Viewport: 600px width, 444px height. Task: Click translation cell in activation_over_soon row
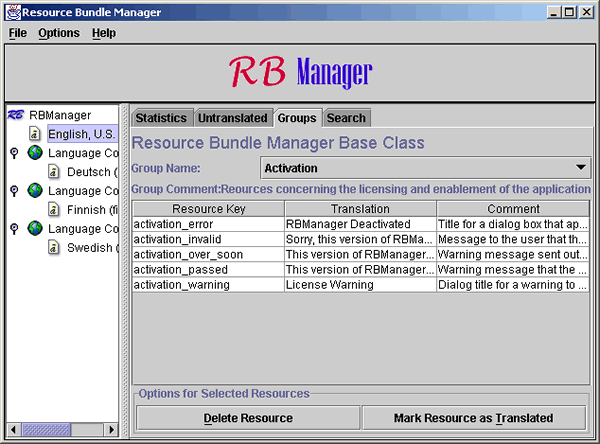360,255
